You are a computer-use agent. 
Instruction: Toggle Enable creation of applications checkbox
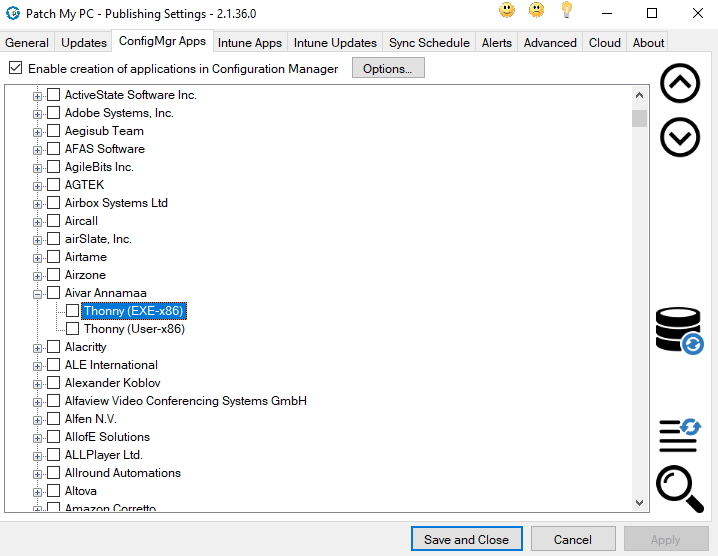15,69
